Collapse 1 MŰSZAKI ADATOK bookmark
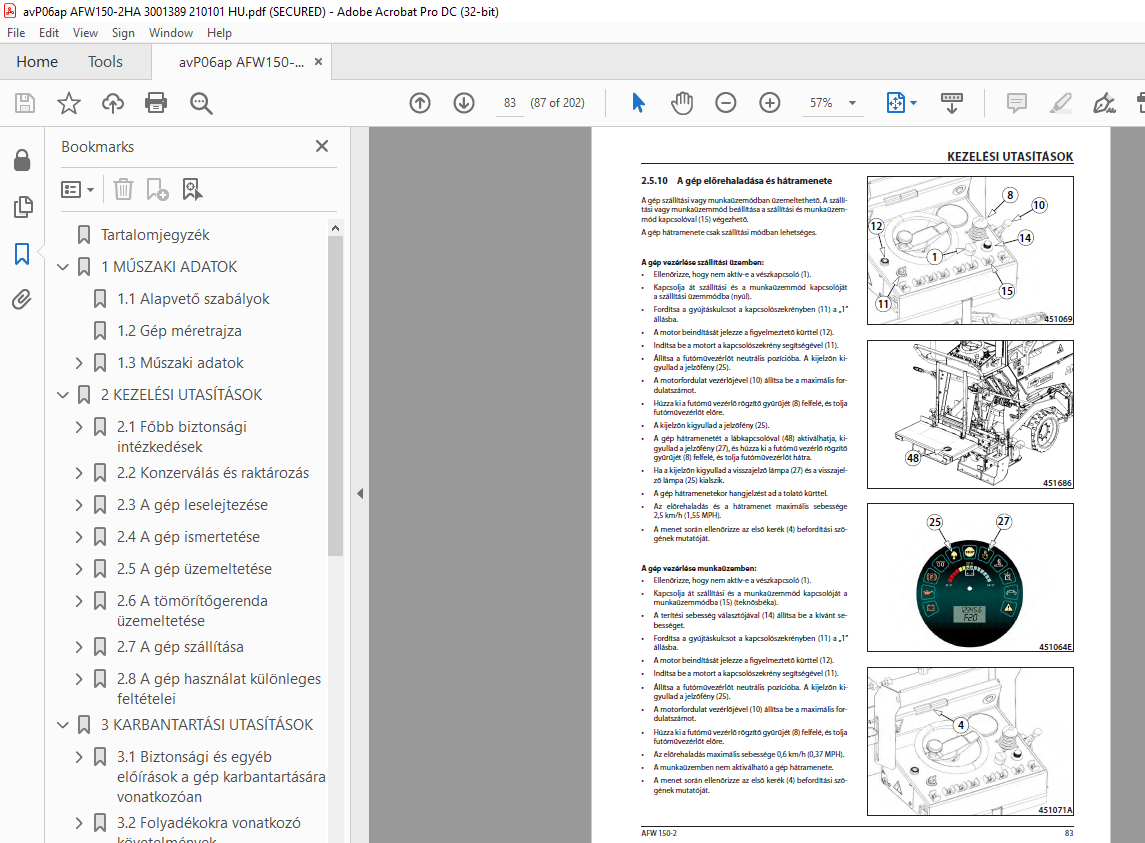 (63, 267)
